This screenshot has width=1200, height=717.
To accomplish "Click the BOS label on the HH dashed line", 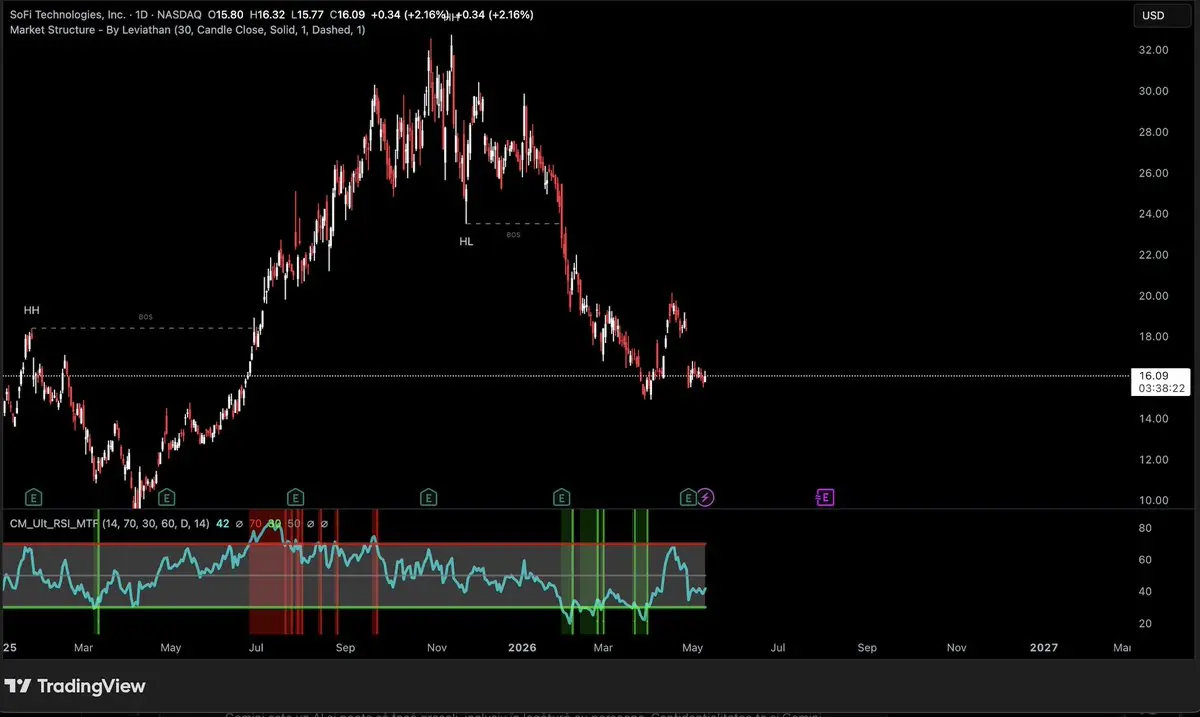I will [x=145, y=317].
